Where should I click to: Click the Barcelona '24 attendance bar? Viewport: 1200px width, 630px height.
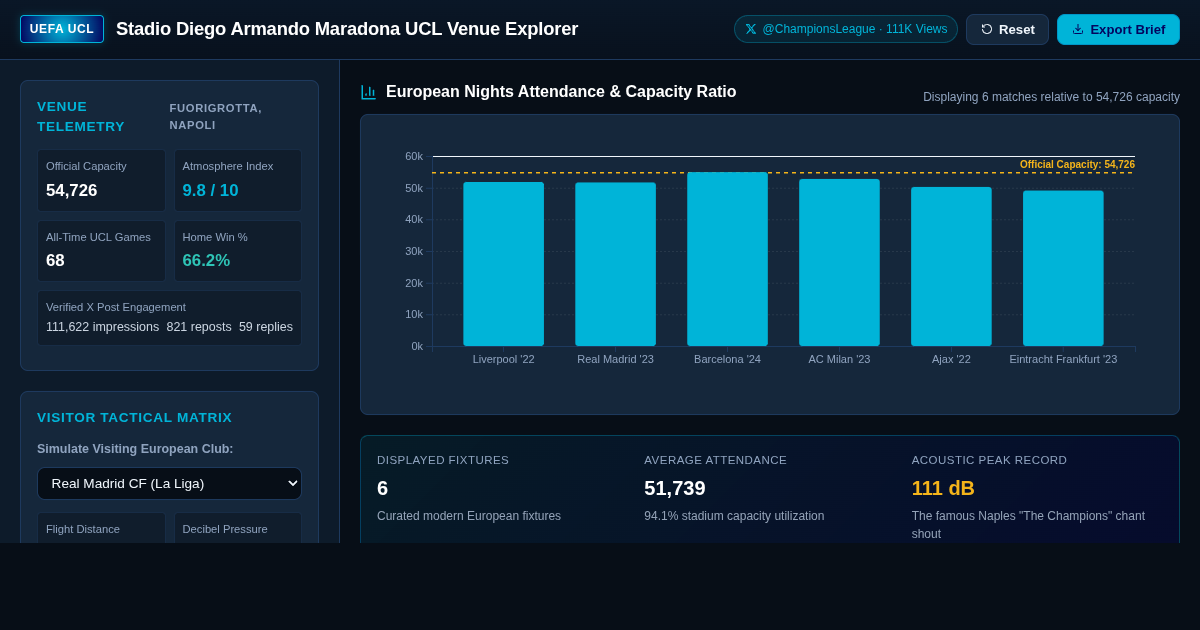[x=728, y=259]
